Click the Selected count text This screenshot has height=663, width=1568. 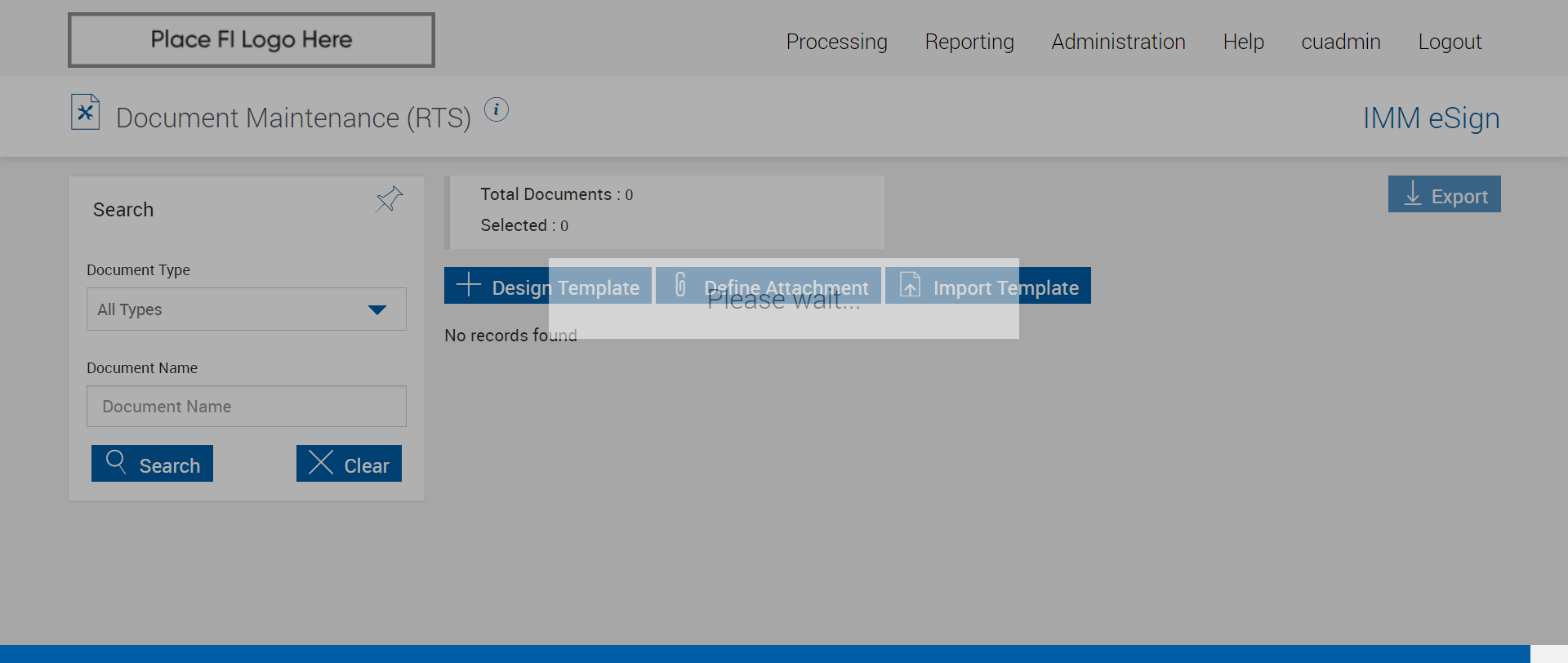524,225
